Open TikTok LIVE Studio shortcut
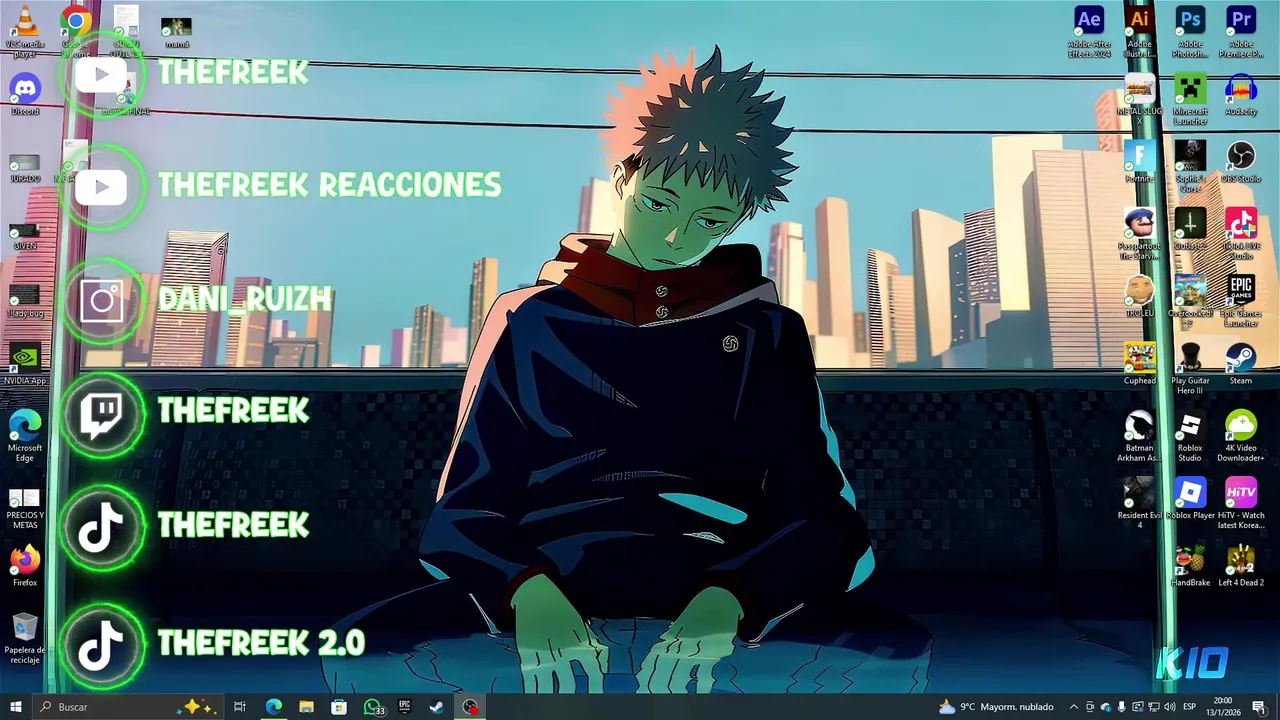 (1241, 234)
